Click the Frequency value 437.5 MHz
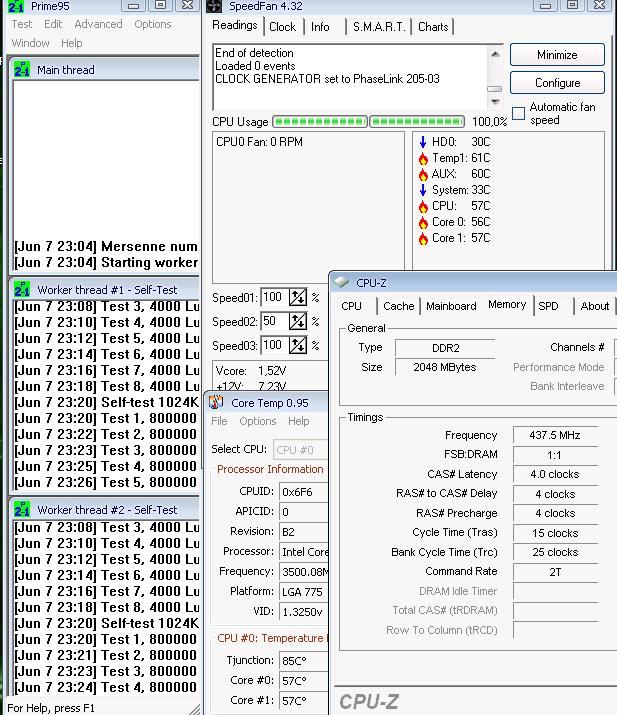617x715 pixels. click(x=555, y=435)
